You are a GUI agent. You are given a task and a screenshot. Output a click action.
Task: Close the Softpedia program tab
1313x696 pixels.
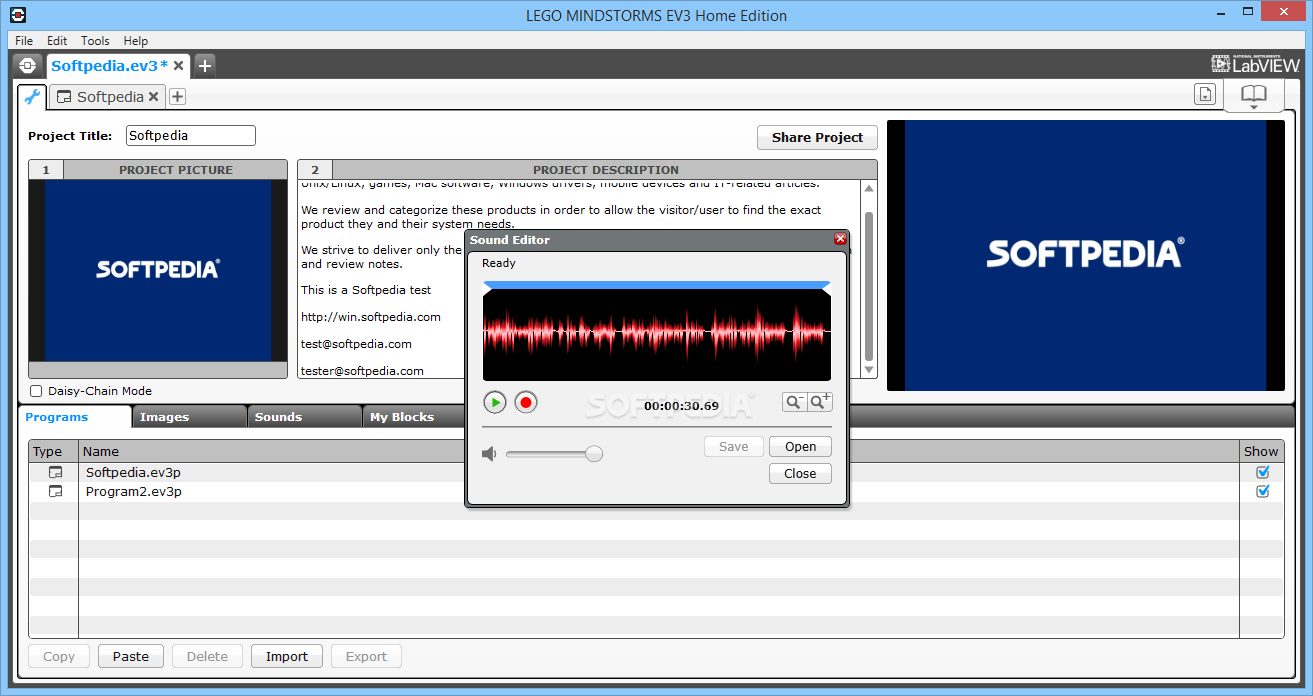[153, 97]
